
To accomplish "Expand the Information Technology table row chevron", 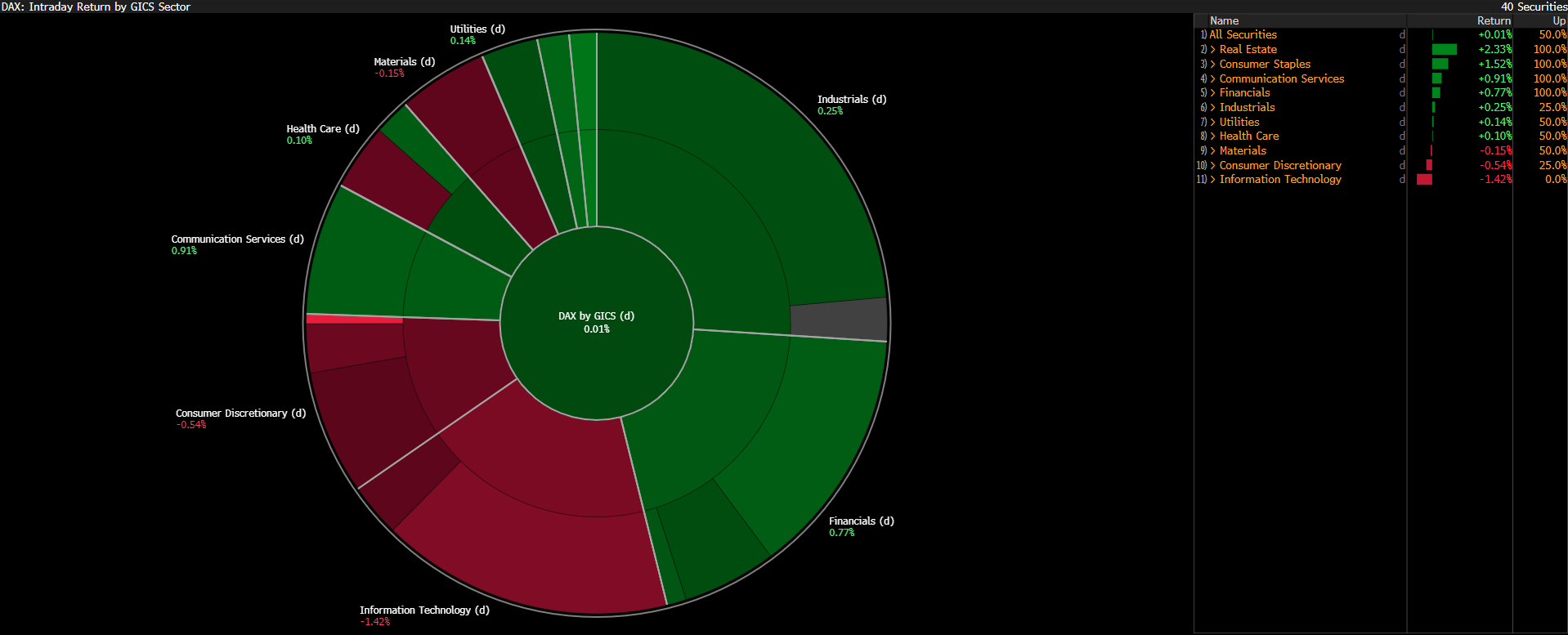I will (1213, 180).
